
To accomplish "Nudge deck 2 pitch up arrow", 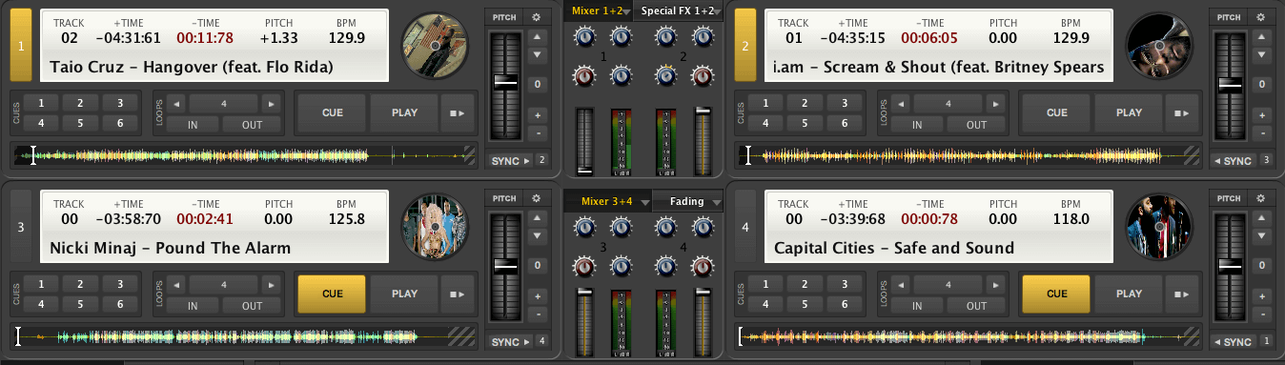I will 1261,37.
